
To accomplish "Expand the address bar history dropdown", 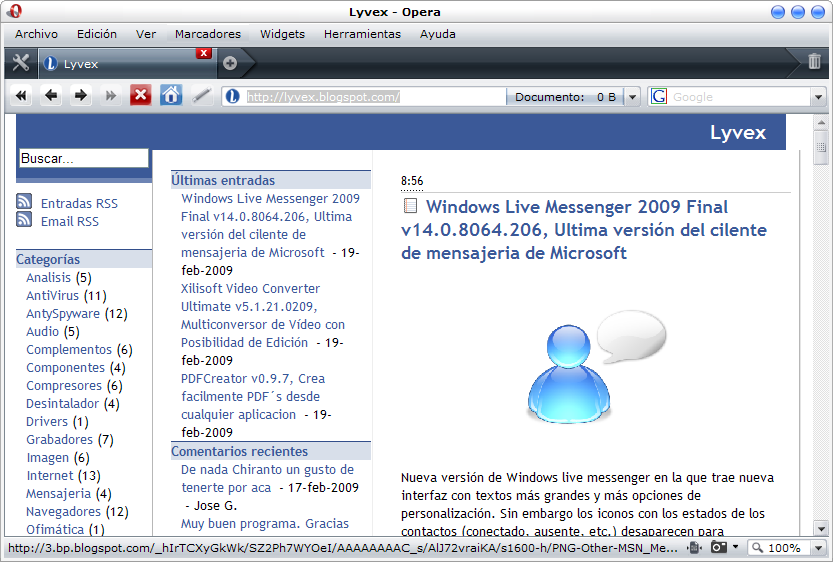I will click(x=633, y=97).
